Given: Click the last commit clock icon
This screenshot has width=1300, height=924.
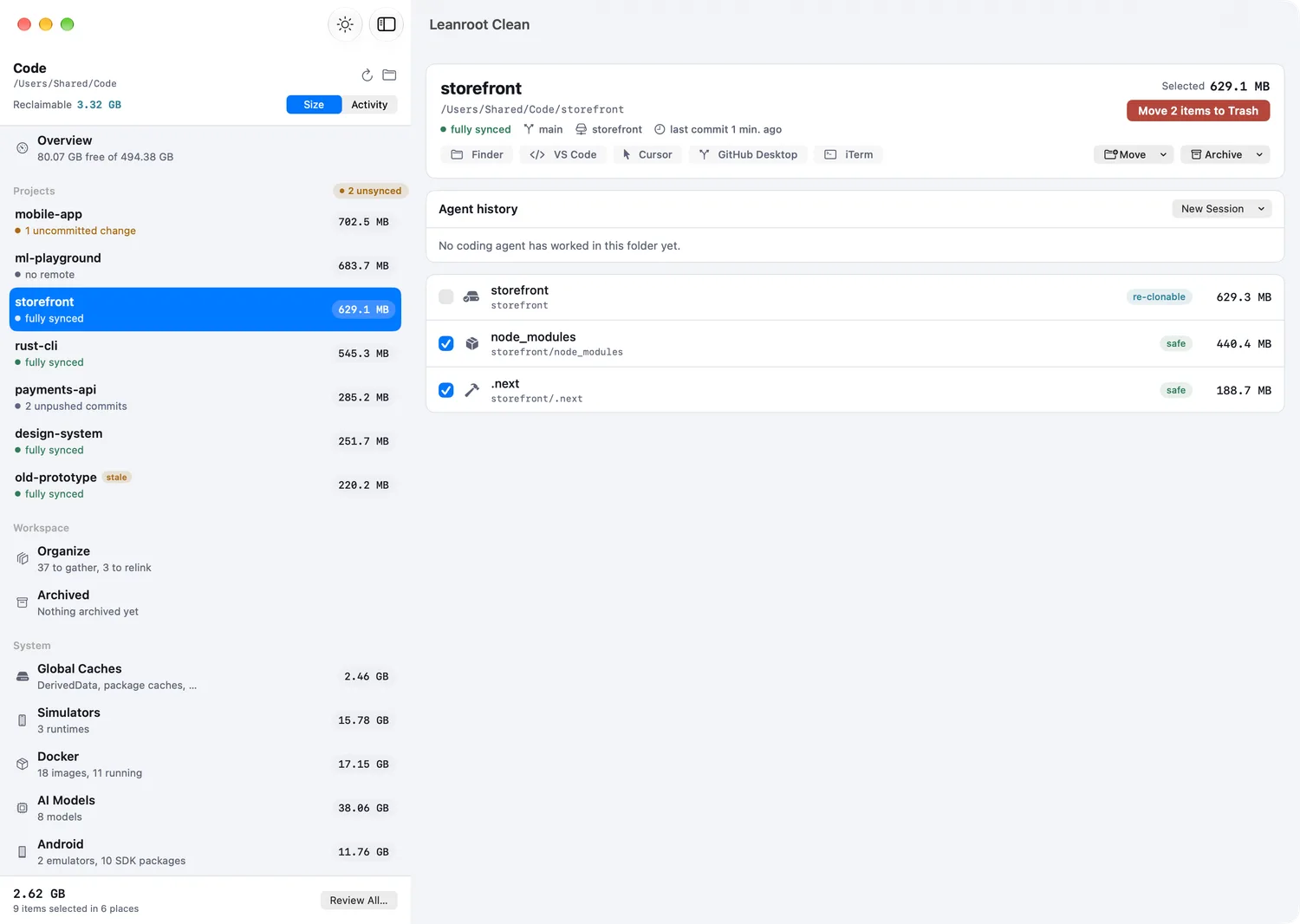Looking at the screenshot, I should coord(660,129).
